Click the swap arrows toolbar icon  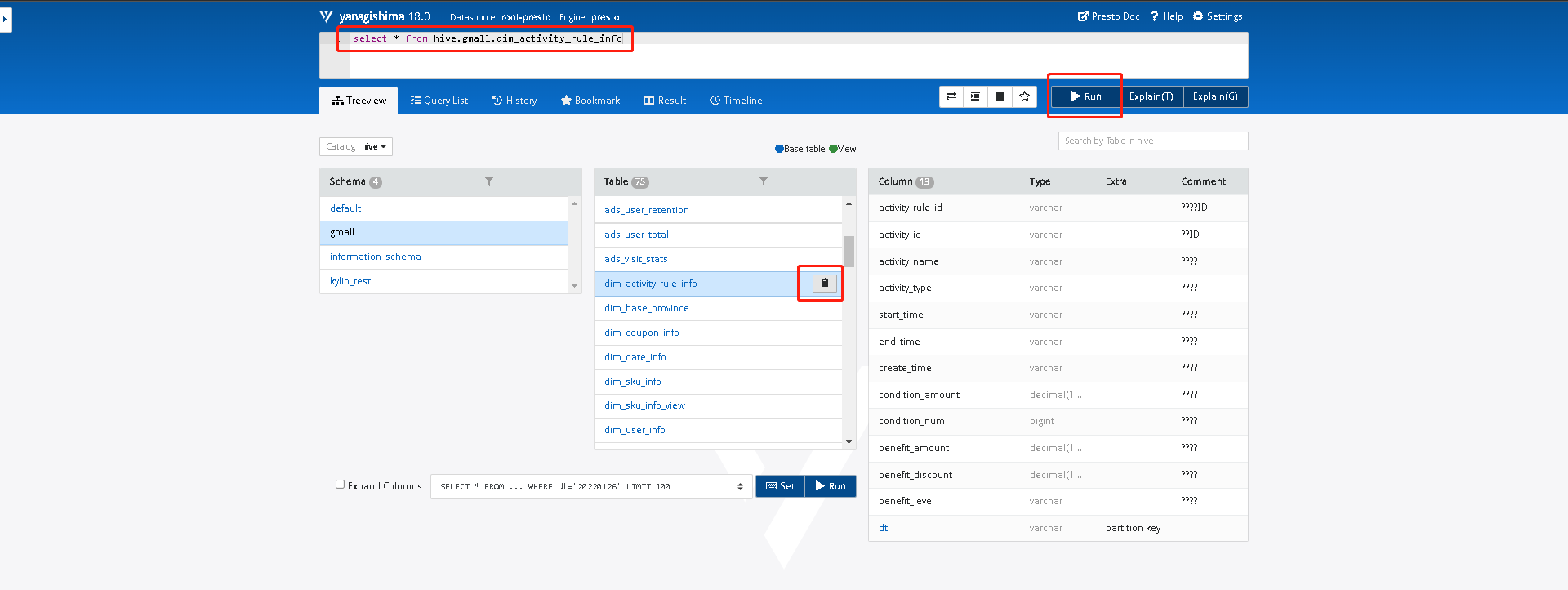tap(951, 96)
